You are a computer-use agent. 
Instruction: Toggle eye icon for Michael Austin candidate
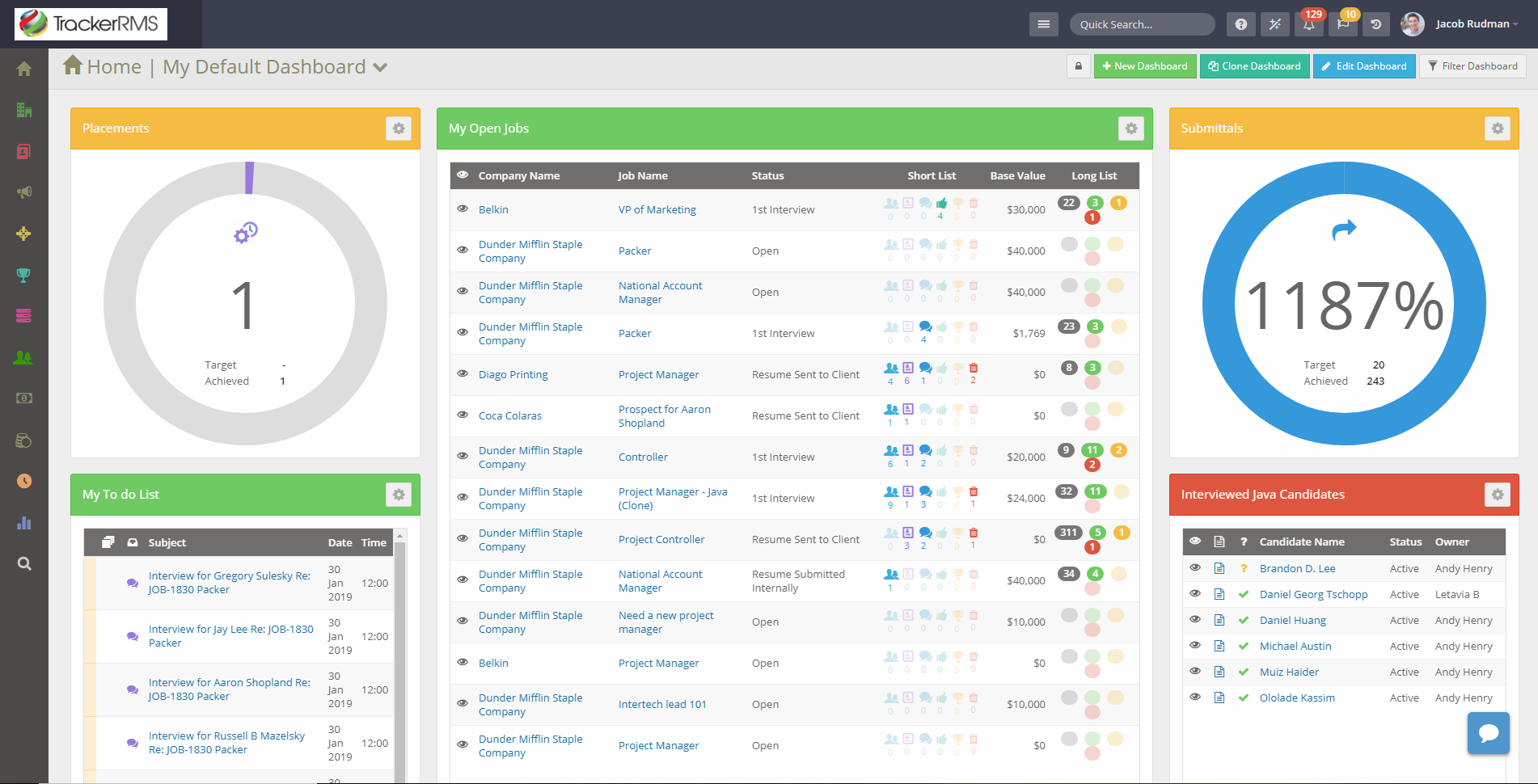[1195, 646]
